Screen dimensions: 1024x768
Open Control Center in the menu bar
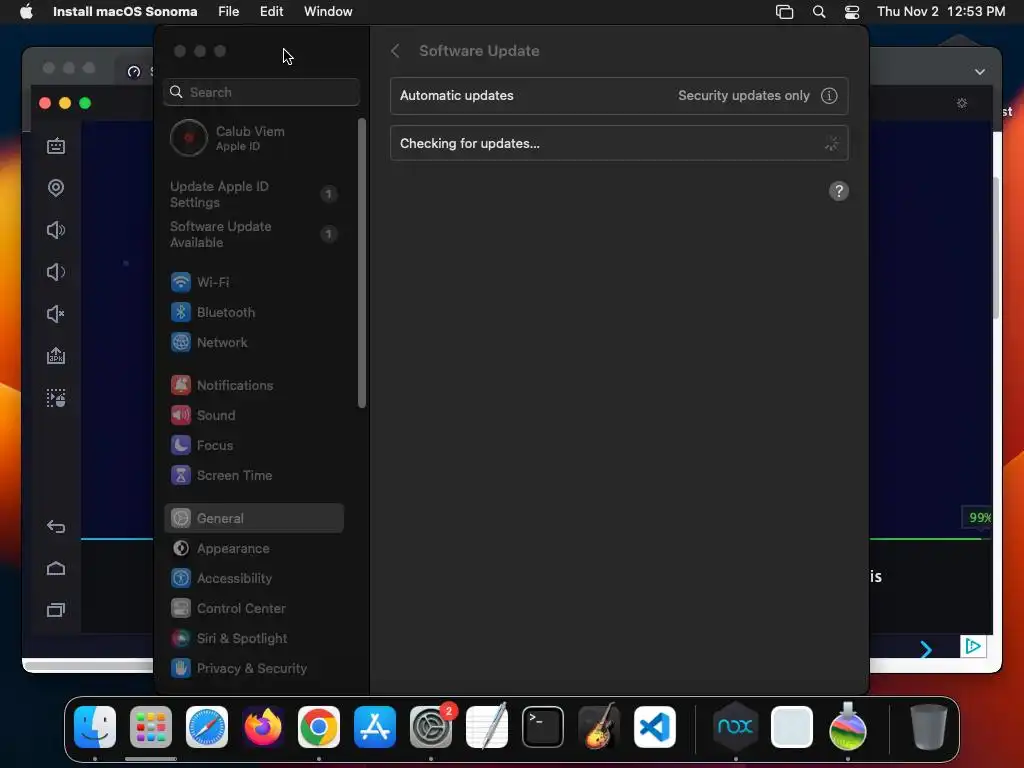[x=852, y=12]
